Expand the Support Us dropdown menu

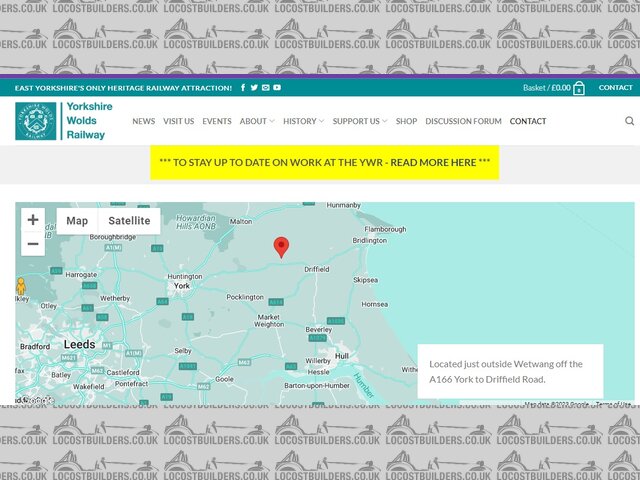click(x=360, y=121)
